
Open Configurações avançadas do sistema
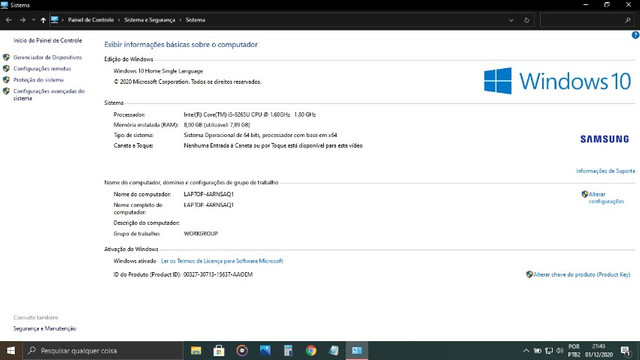tap(49, 95)
